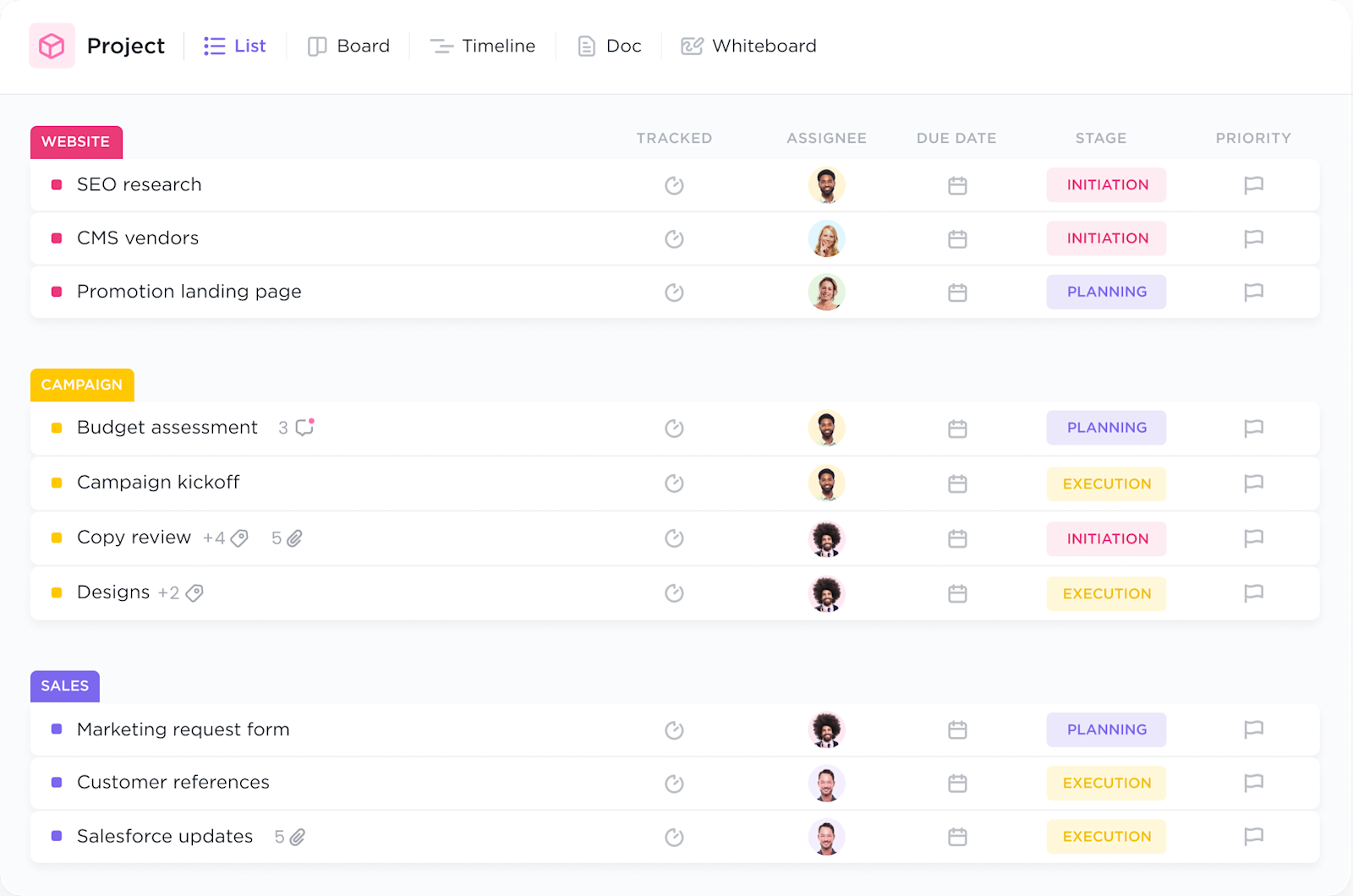Set priority for Marketing request form
The image size is (1353, 896).
coord(1253,729)
